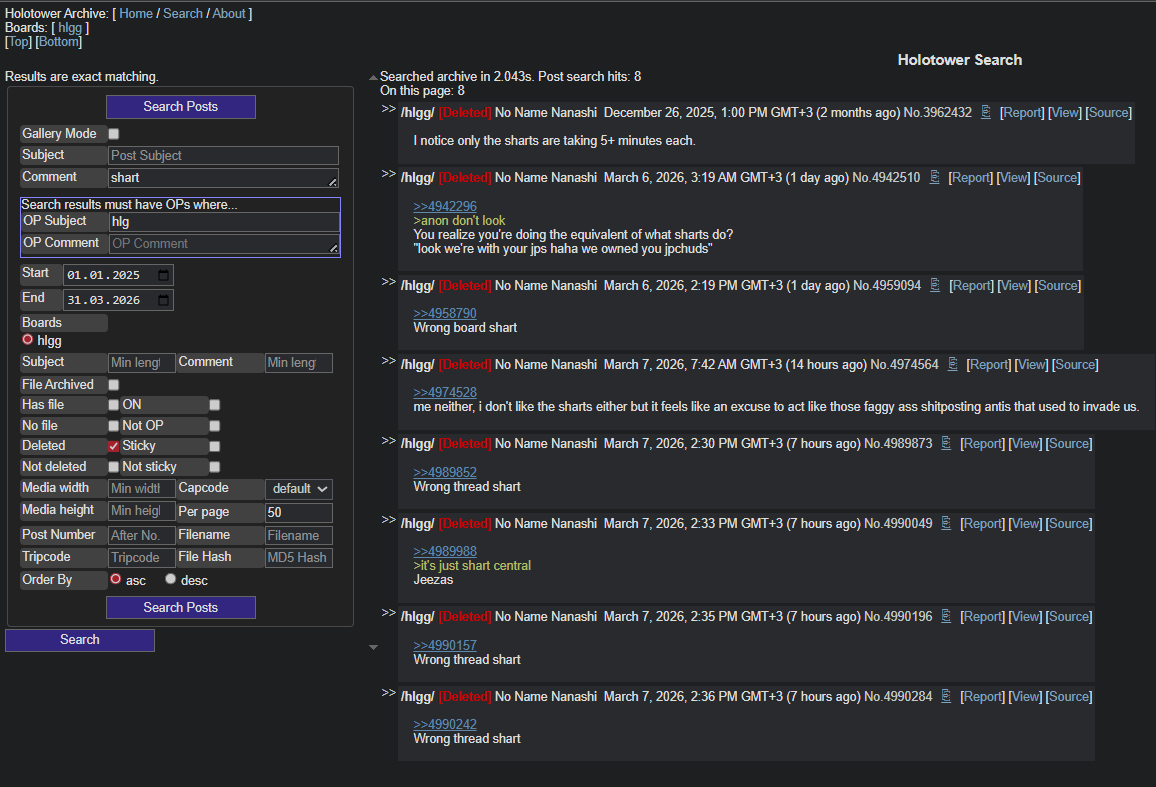Report post No.3962432
The image size is (1156, 787).
tap(1022, 112)
